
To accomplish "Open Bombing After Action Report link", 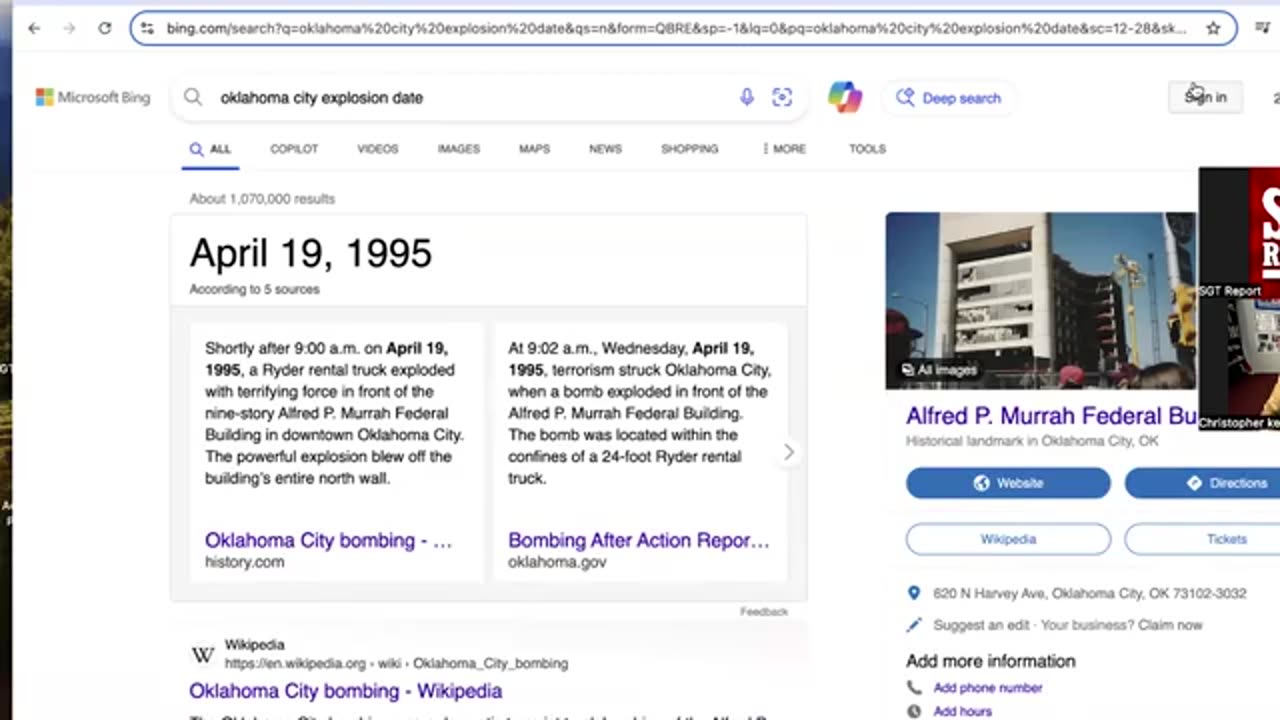I will tap(638, 540).
